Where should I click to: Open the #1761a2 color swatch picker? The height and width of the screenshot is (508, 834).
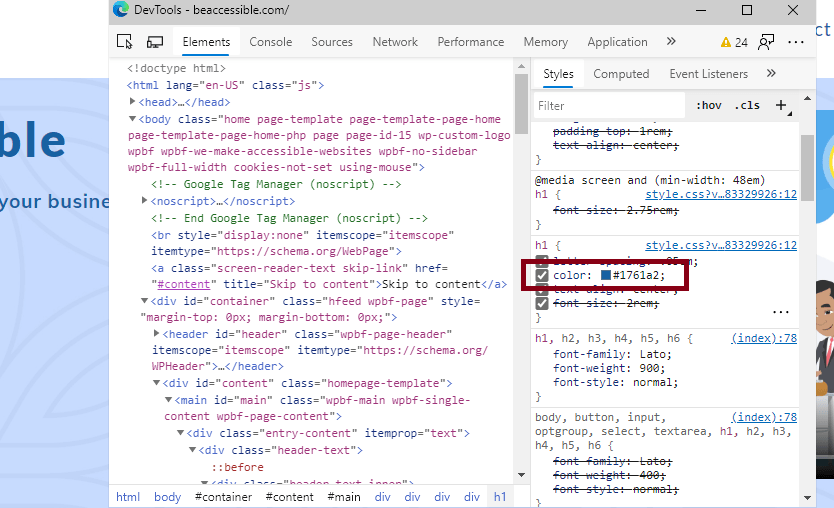tap(606, 275)
